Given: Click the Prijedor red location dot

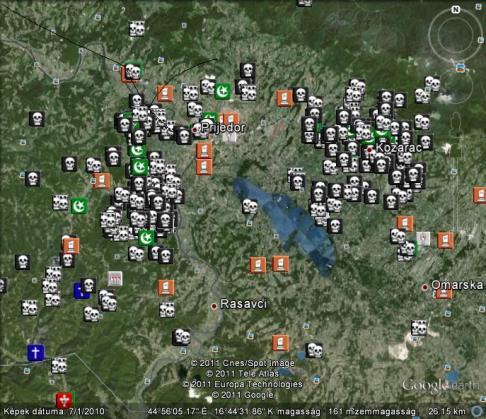Looking at the screenshot, I should [x=195, y=129].
